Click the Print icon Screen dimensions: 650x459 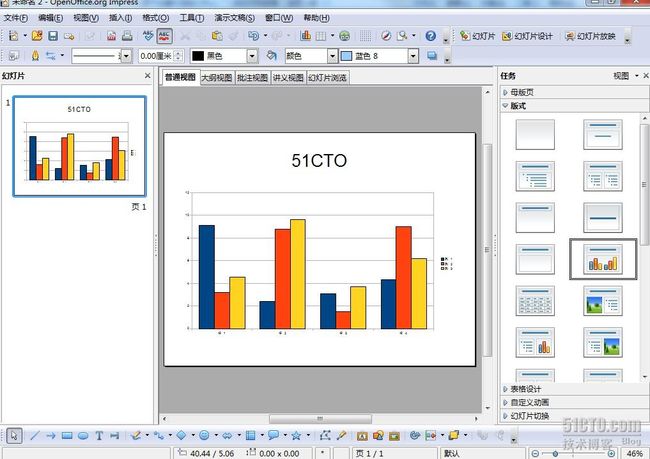tap(127, 36)
